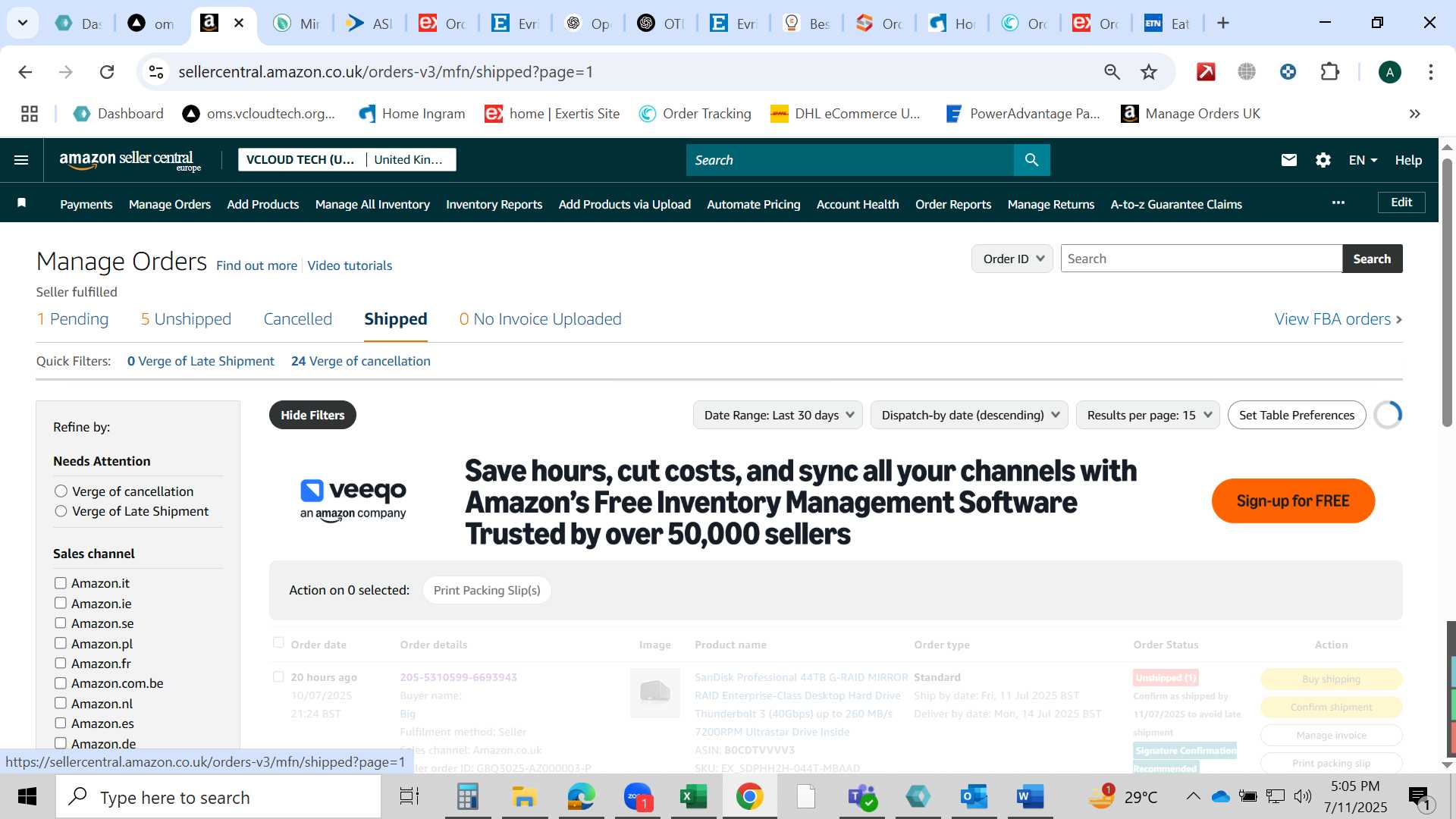Click Sign-up for FREE button

(1292, 500)
